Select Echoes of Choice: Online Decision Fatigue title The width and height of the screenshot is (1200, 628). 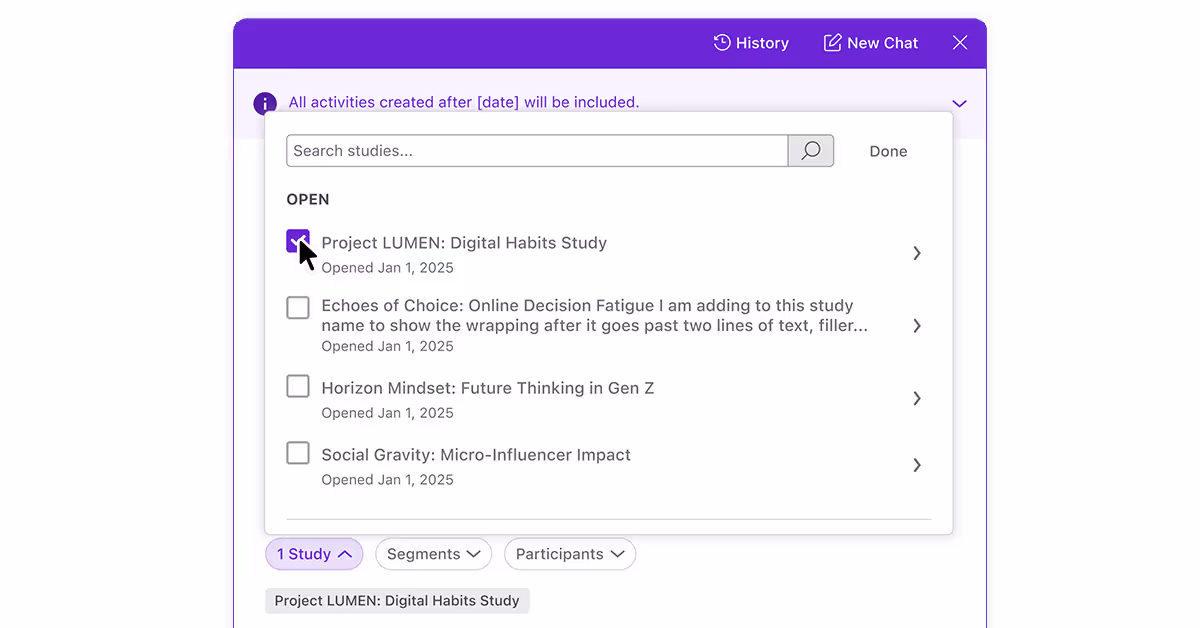tap(594, 316)
